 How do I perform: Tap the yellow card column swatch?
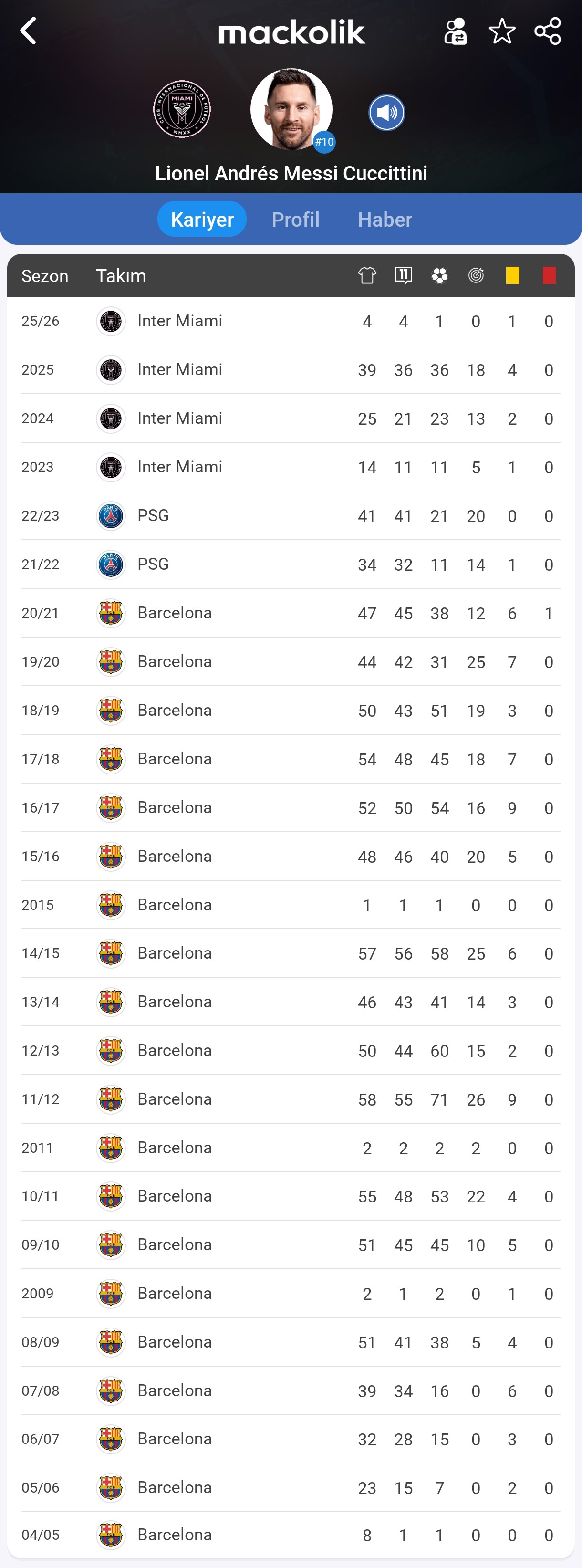(x=513, y=276)
